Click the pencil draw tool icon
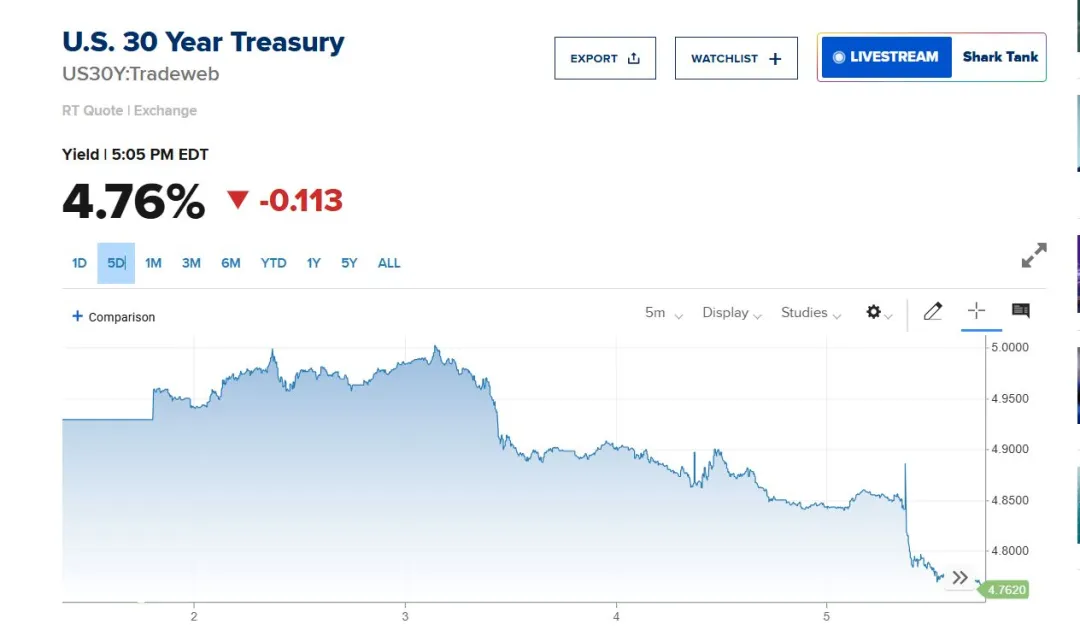The height and width of the screenshot is (630, 1080). tap(932, 312)
